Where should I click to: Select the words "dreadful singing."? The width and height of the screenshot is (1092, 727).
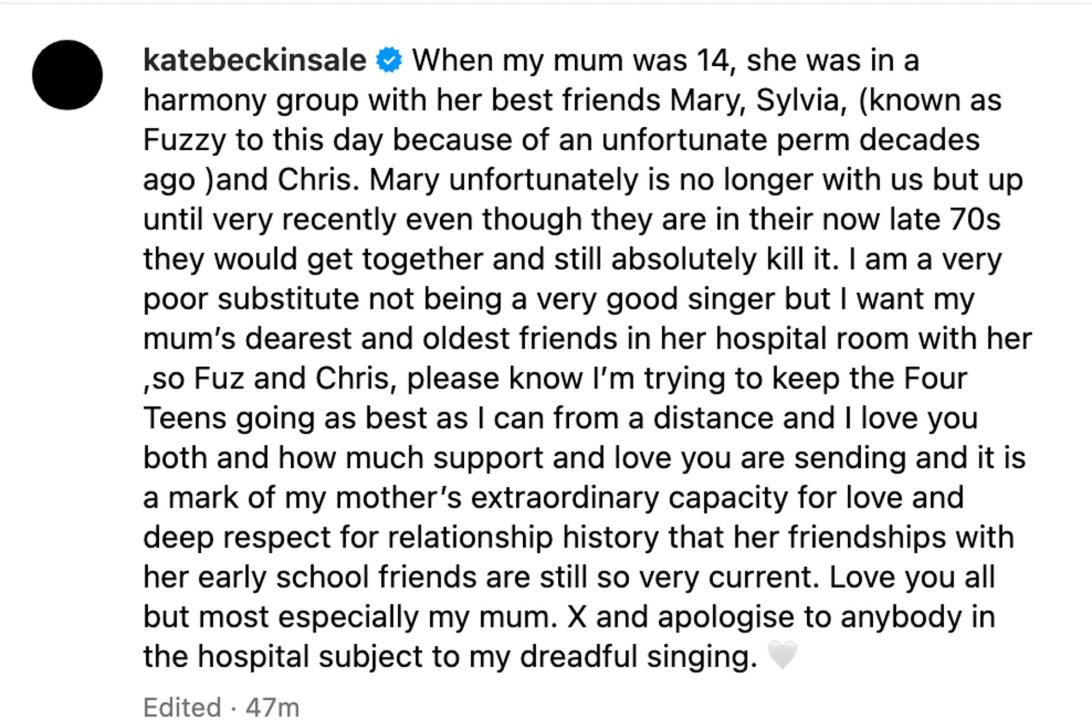coord(638,657)
